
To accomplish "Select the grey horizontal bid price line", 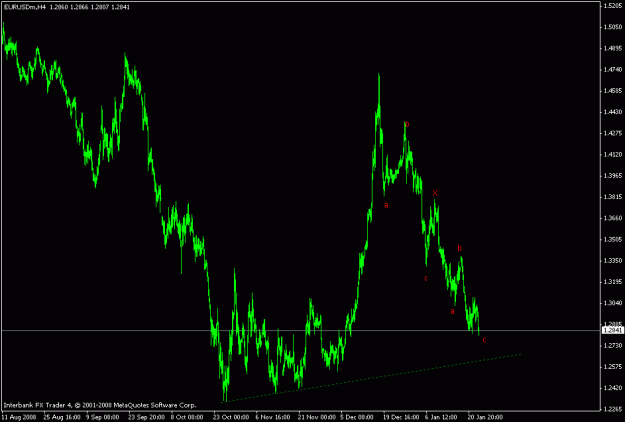I will 301,330.
